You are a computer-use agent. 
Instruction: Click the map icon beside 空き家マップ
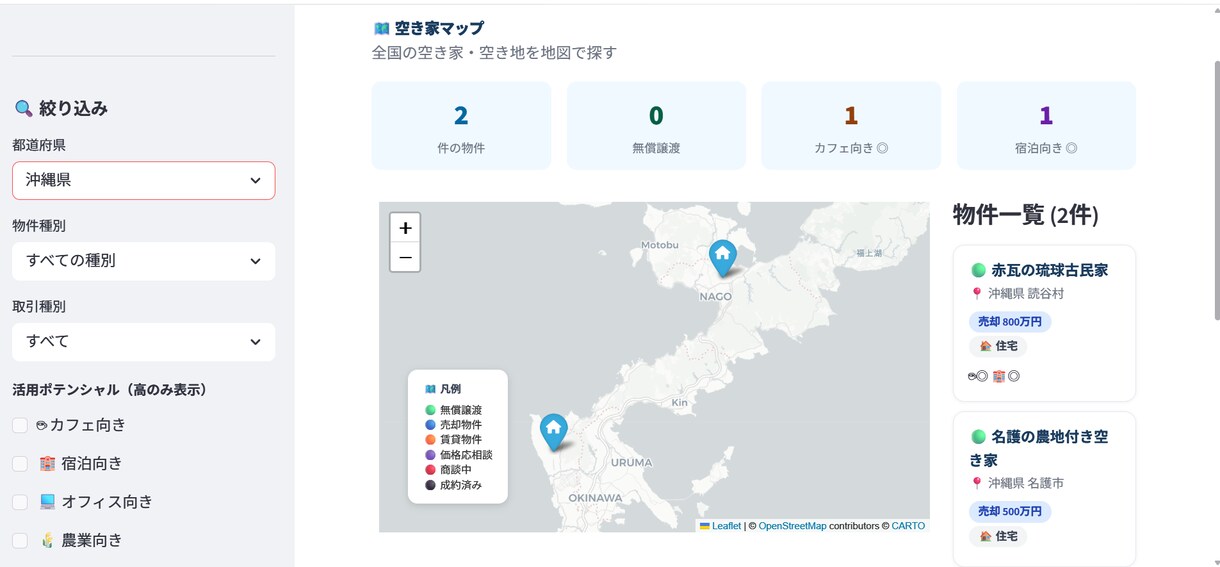[381, 29]
